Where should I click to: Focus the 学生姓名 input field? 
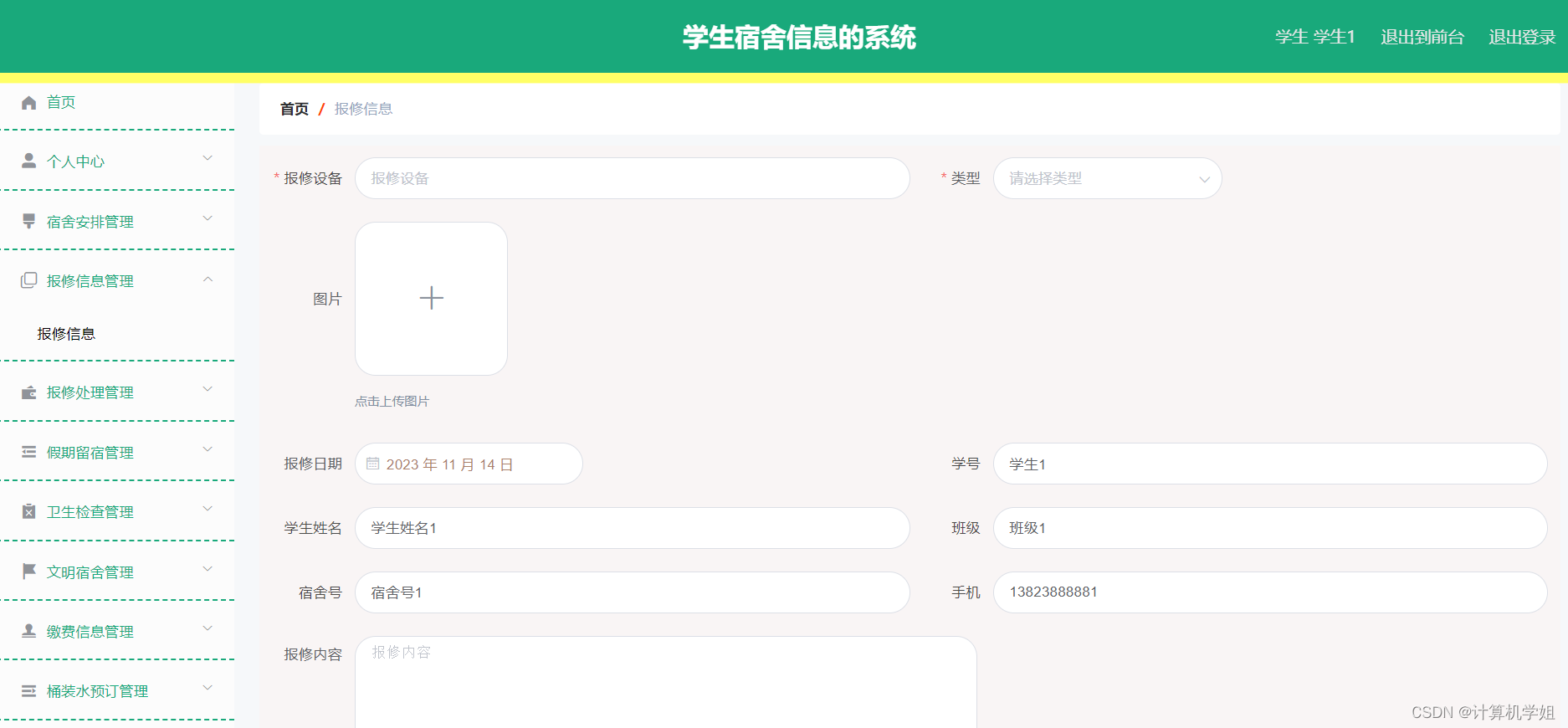tap(632, 528)
